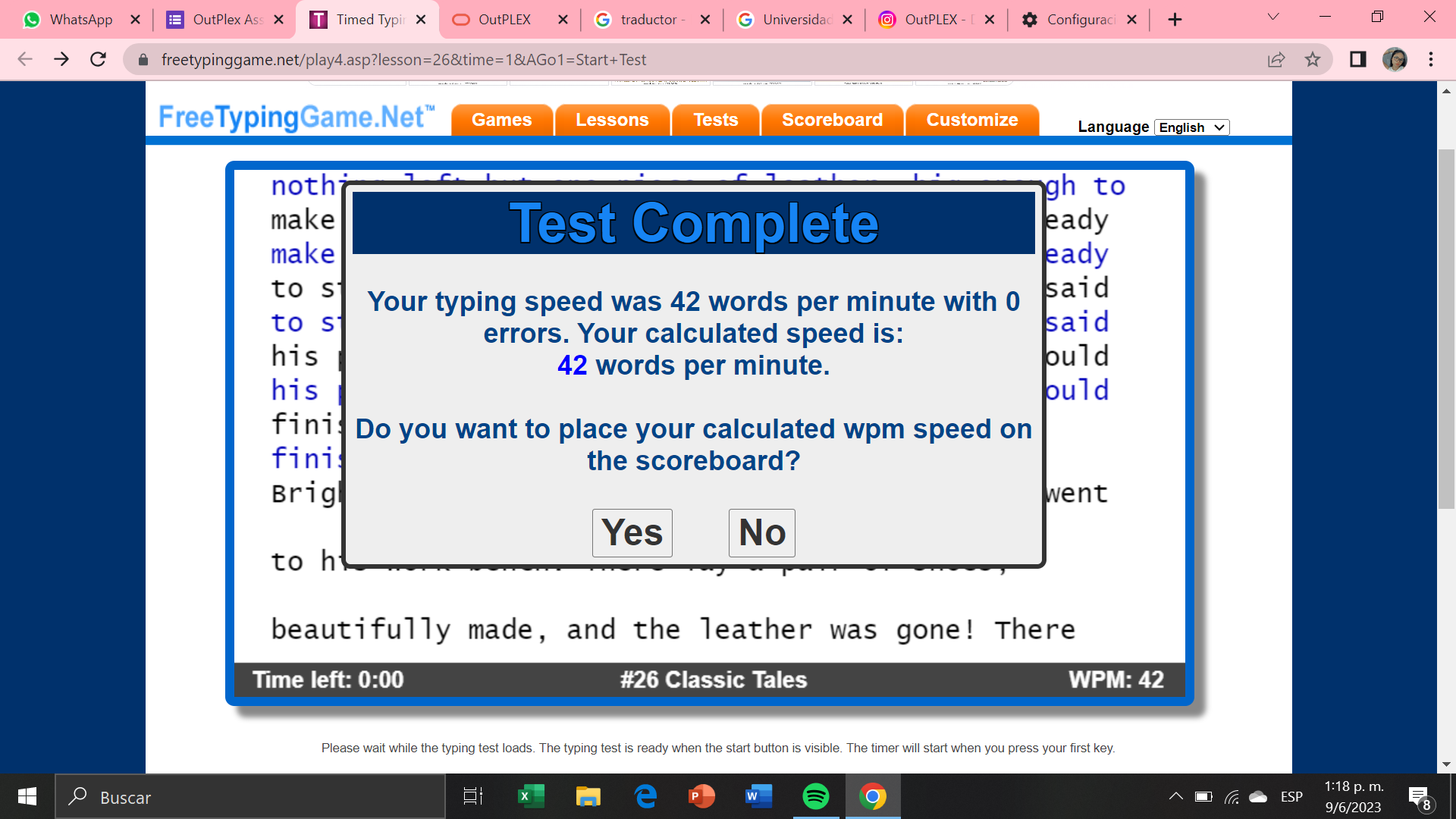1456x819 pixels.
Task: Toggle the browser side panel
Action: (1357, 59)
